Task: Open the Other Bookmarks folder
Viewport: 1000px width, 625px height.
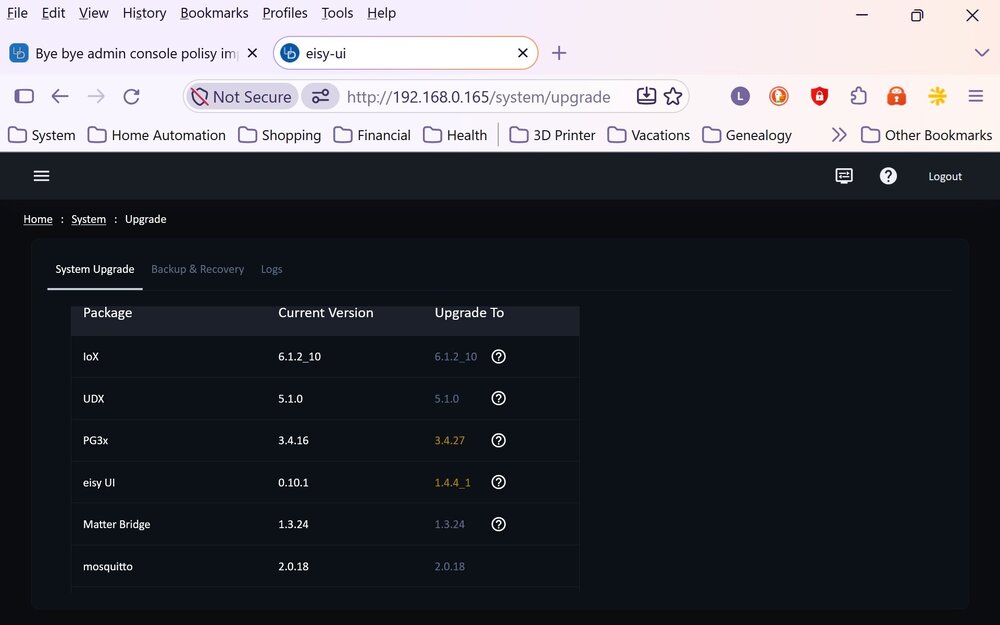Action: coord(927,135)
